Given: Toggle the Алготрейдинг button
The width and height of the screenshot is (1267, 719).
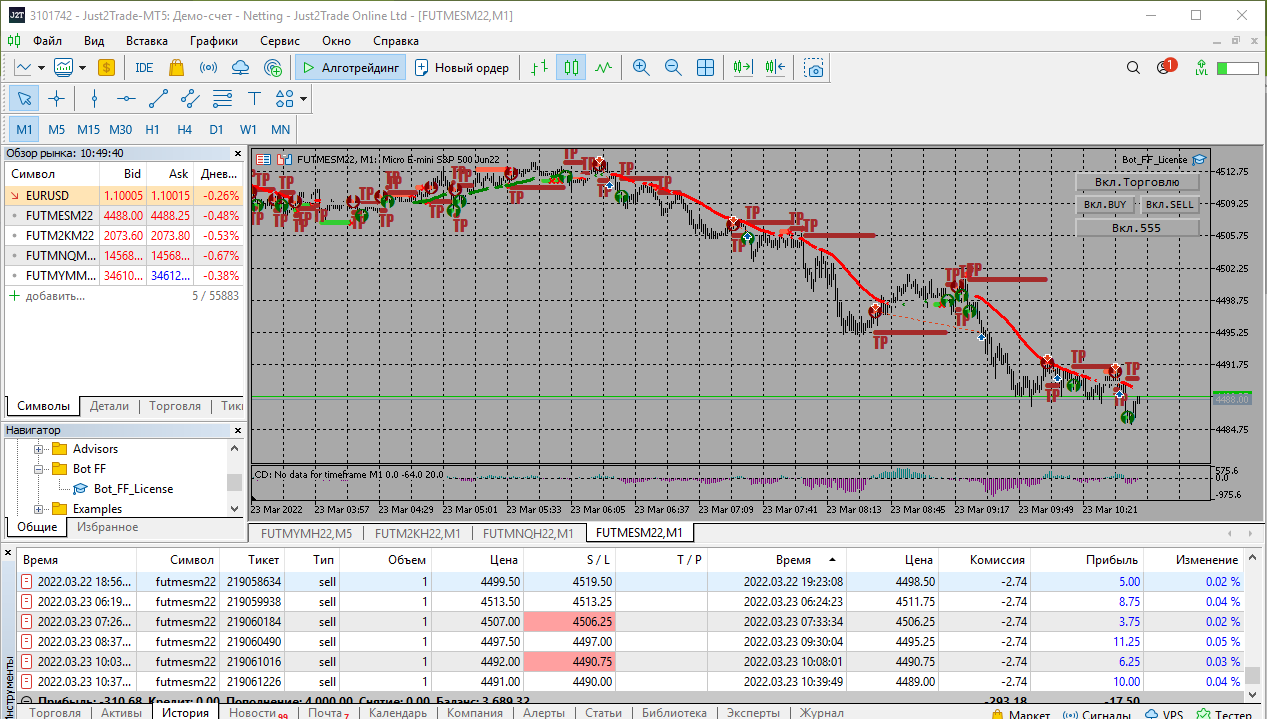Looking at the screenshot, I should tap(350, 68).
